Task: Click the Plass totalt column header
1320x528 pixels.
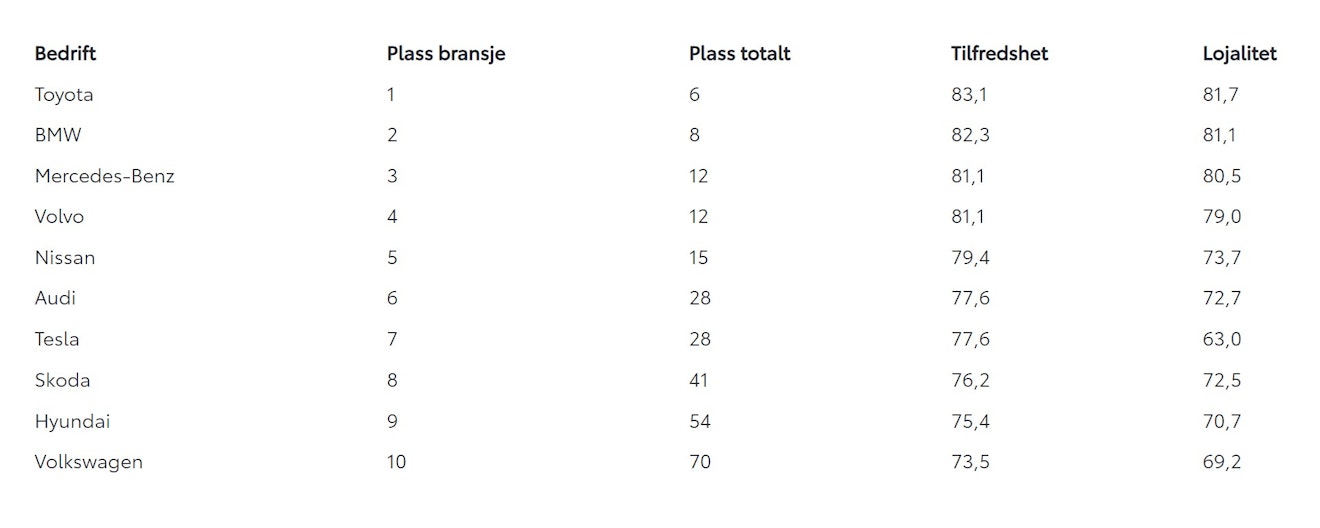Action: click(739, 54)
